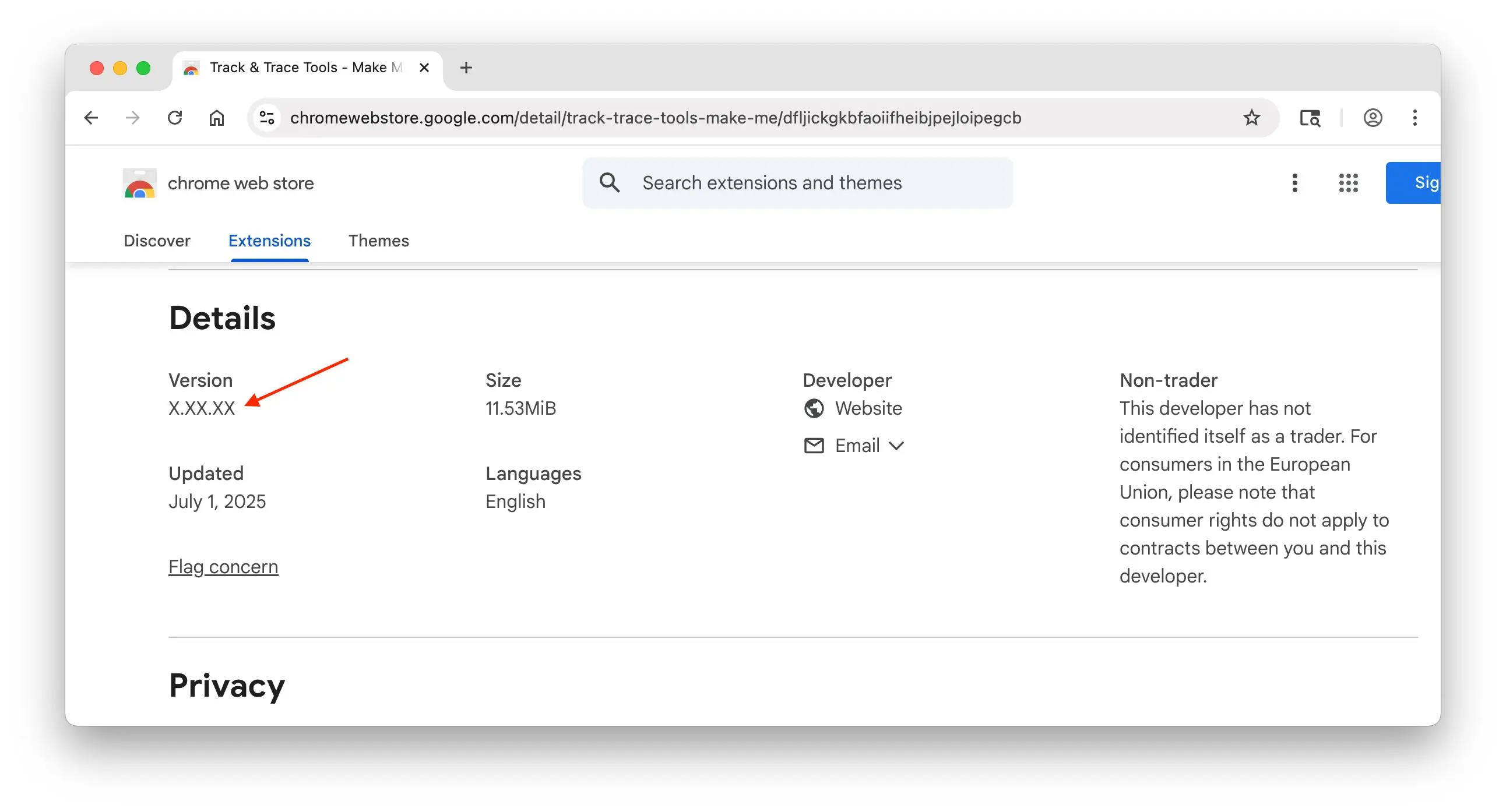The width and height of the screenshot is (1506, 812).
Task: Click the size value 11.53MiB
Action: pos(521,408)
